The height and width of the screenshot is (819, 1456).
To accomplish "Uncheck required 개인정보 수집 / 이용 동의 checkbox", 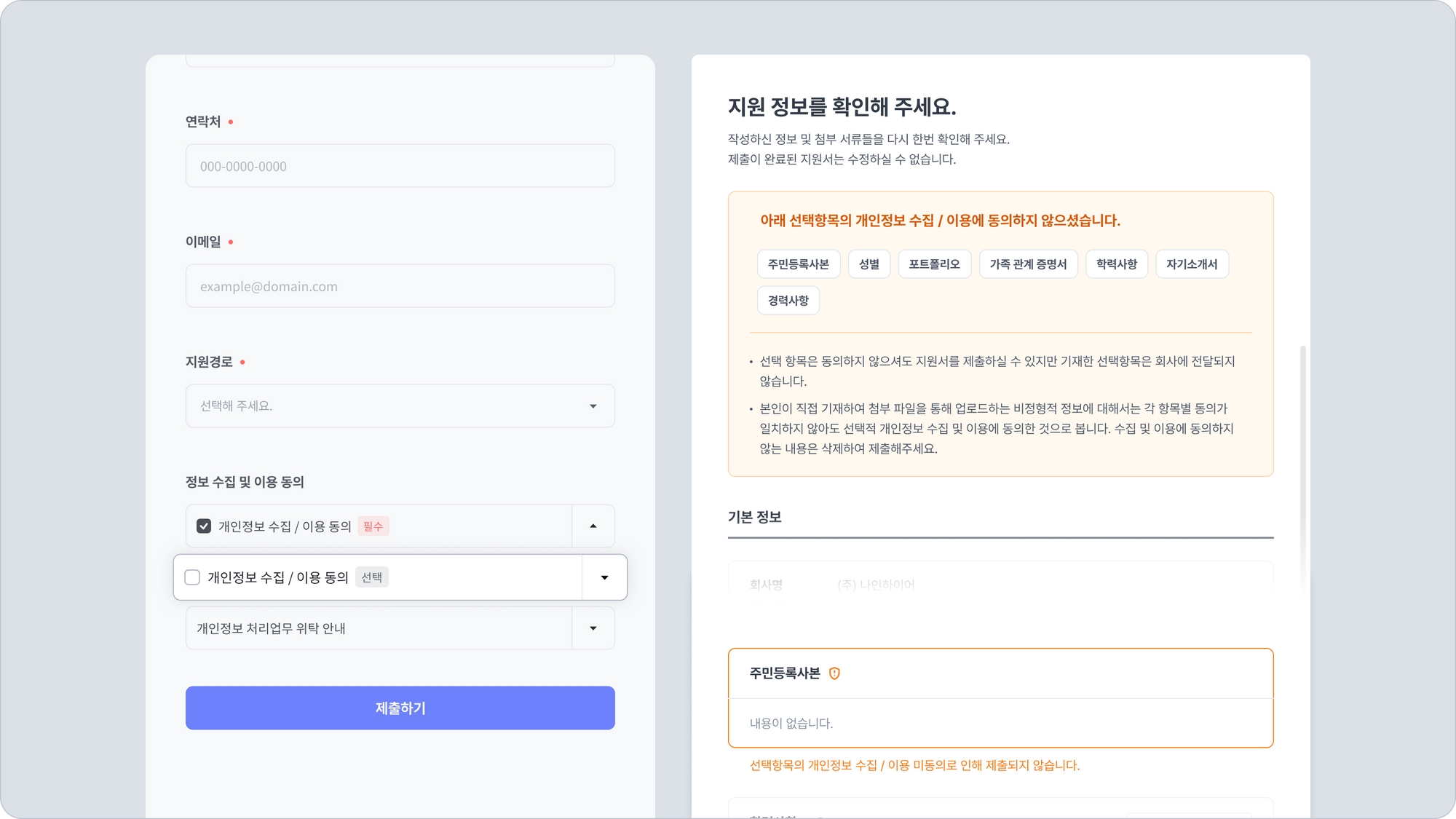I will click(204, 526).
